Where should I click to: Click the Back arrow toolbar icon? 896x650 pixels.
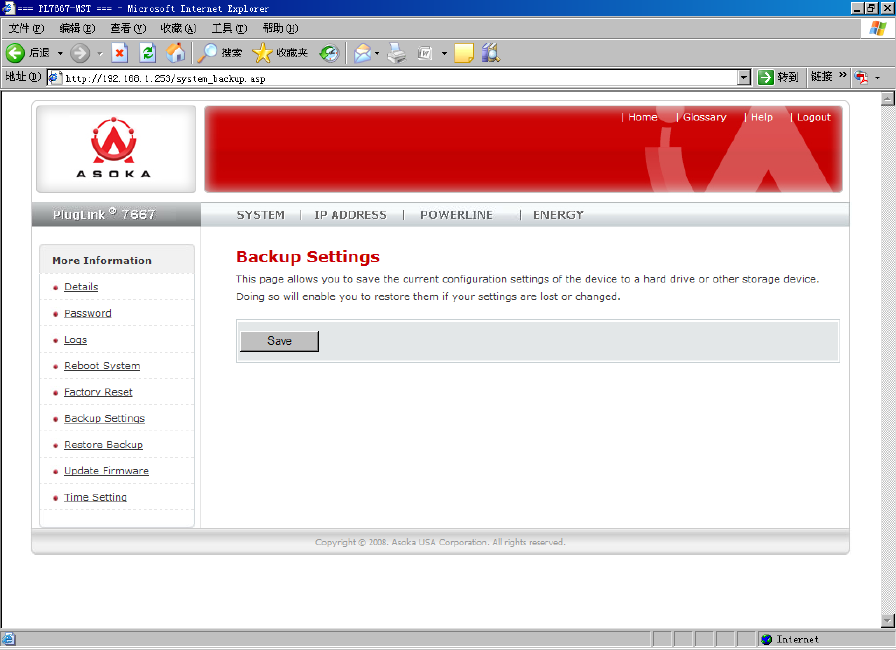coord(15,53)
